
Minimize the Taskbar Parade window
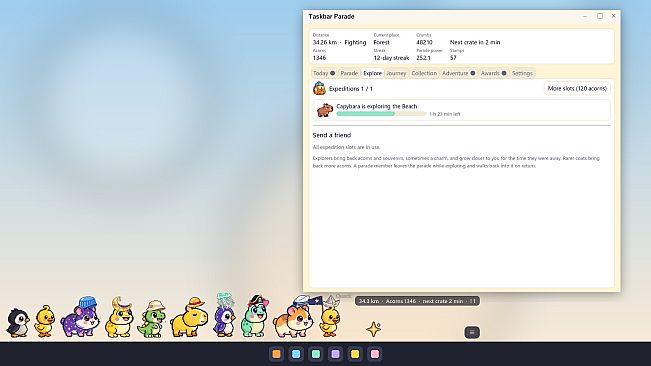coord(585,16)
